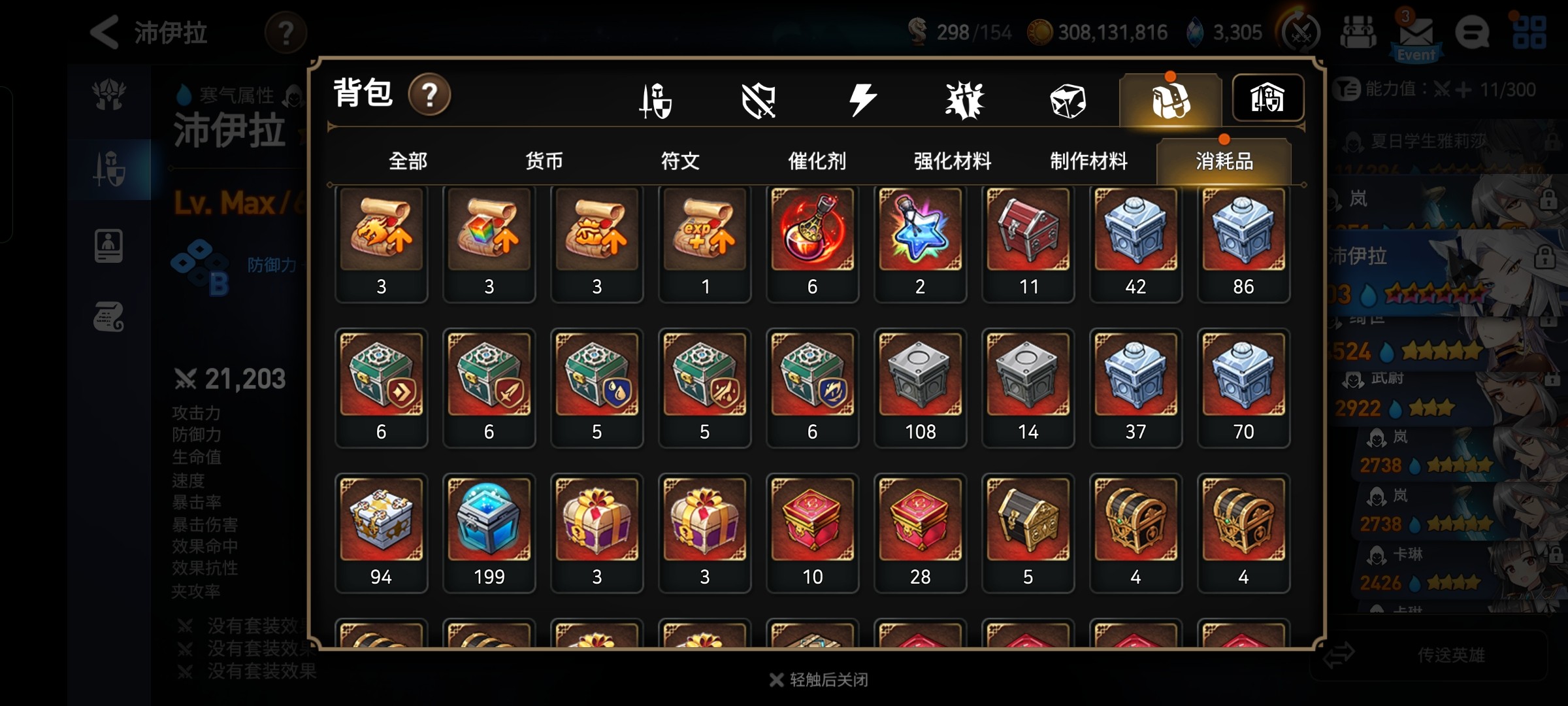This screenshot has height=706, width=1568.
Task: Select the gray box item with 108
Action: [x=920, y=388]
